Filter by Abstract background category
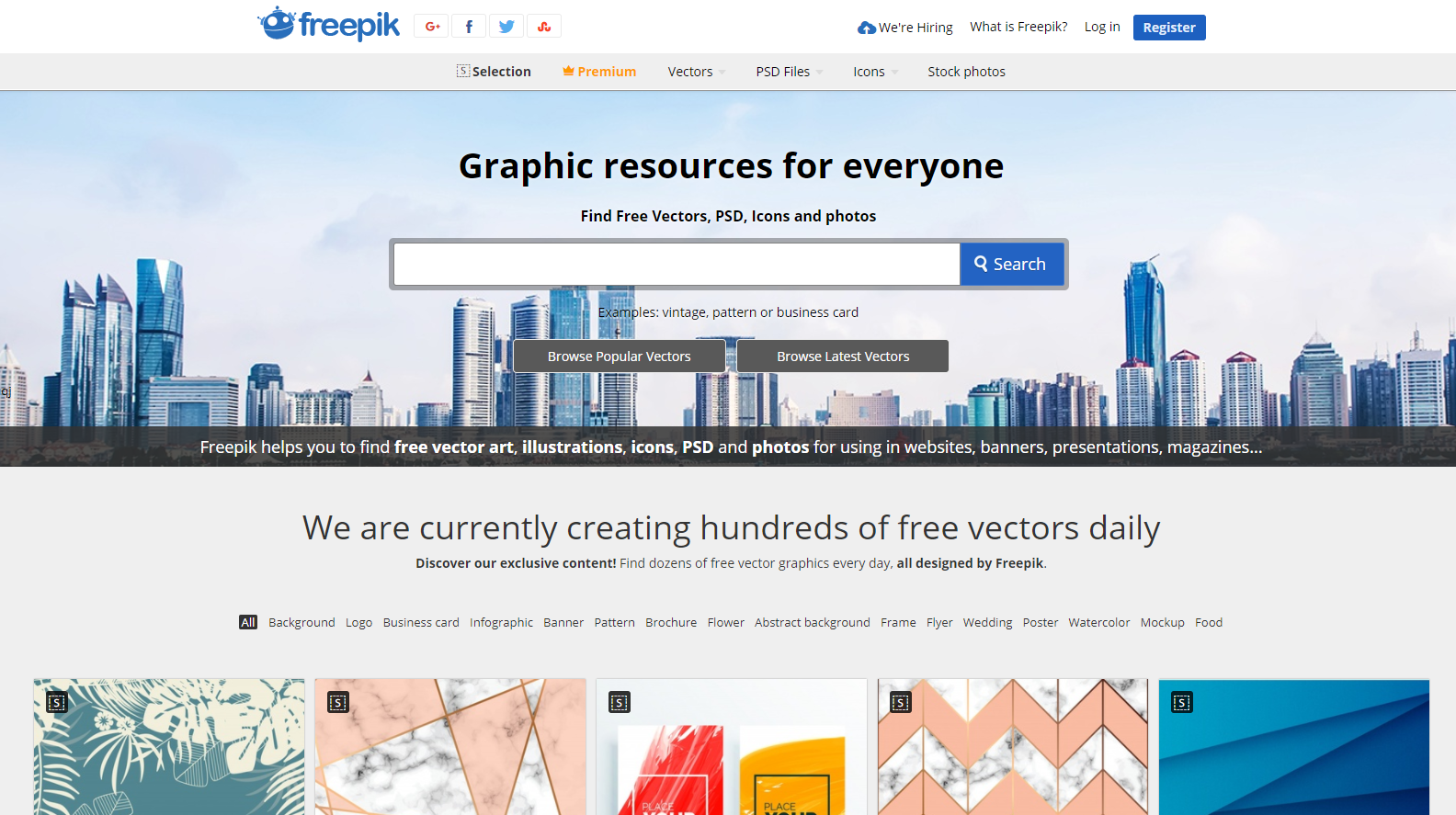Screen dimensions: 1456x815 coord(813,622)
